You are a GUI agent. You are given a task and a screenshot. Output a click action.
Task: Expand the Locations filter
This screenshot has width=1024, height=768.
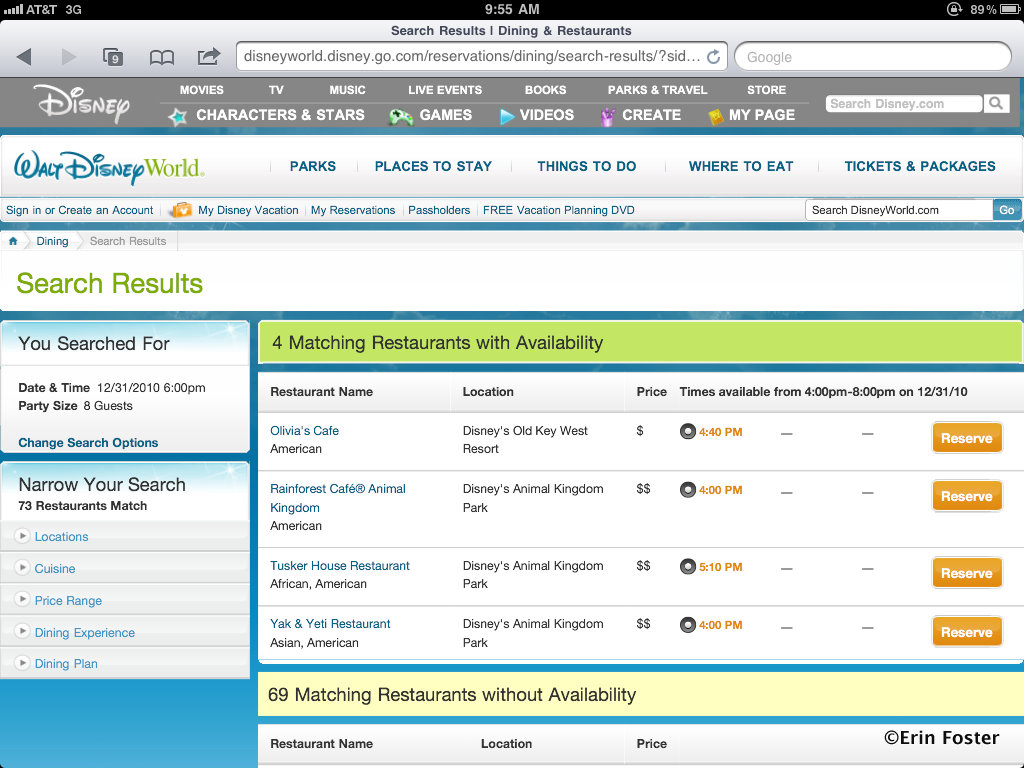(61, 537)
